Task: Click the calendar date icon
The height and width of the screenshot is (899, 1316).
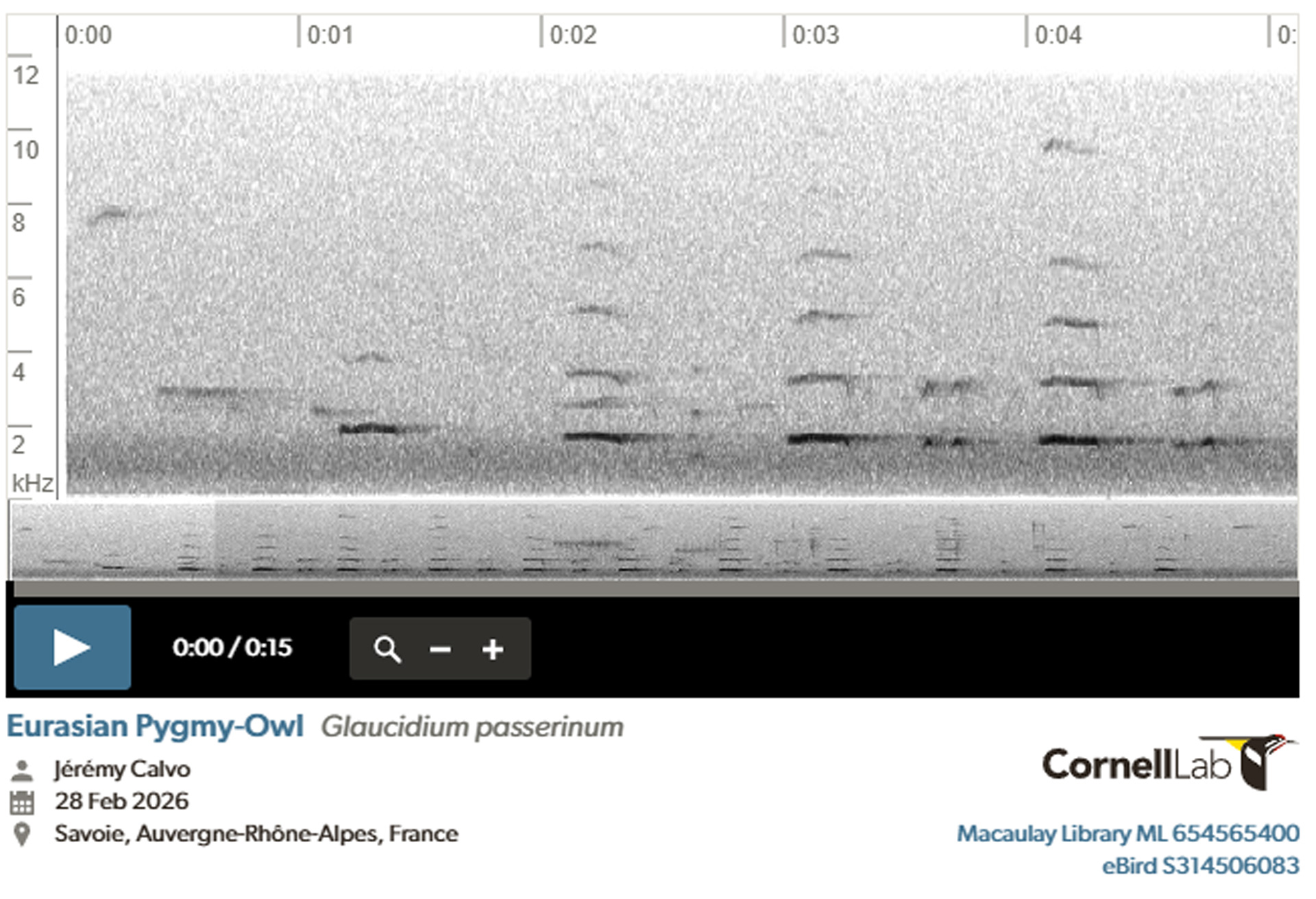Action: tap(22, 802)
